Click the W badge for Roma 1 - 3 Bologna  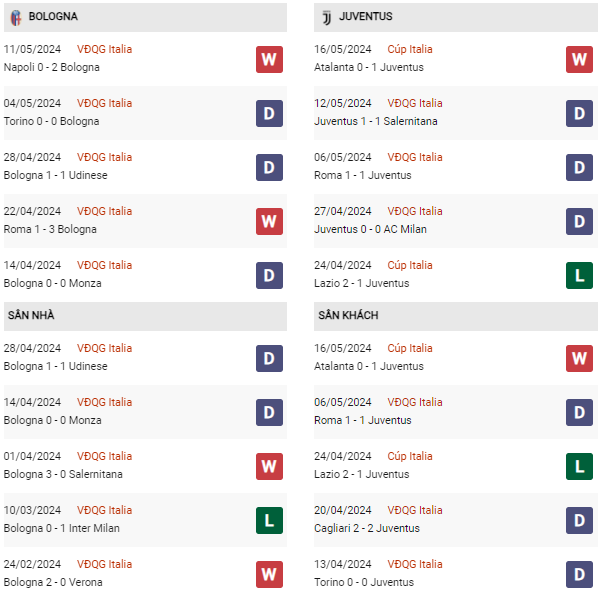click(269, 221)
